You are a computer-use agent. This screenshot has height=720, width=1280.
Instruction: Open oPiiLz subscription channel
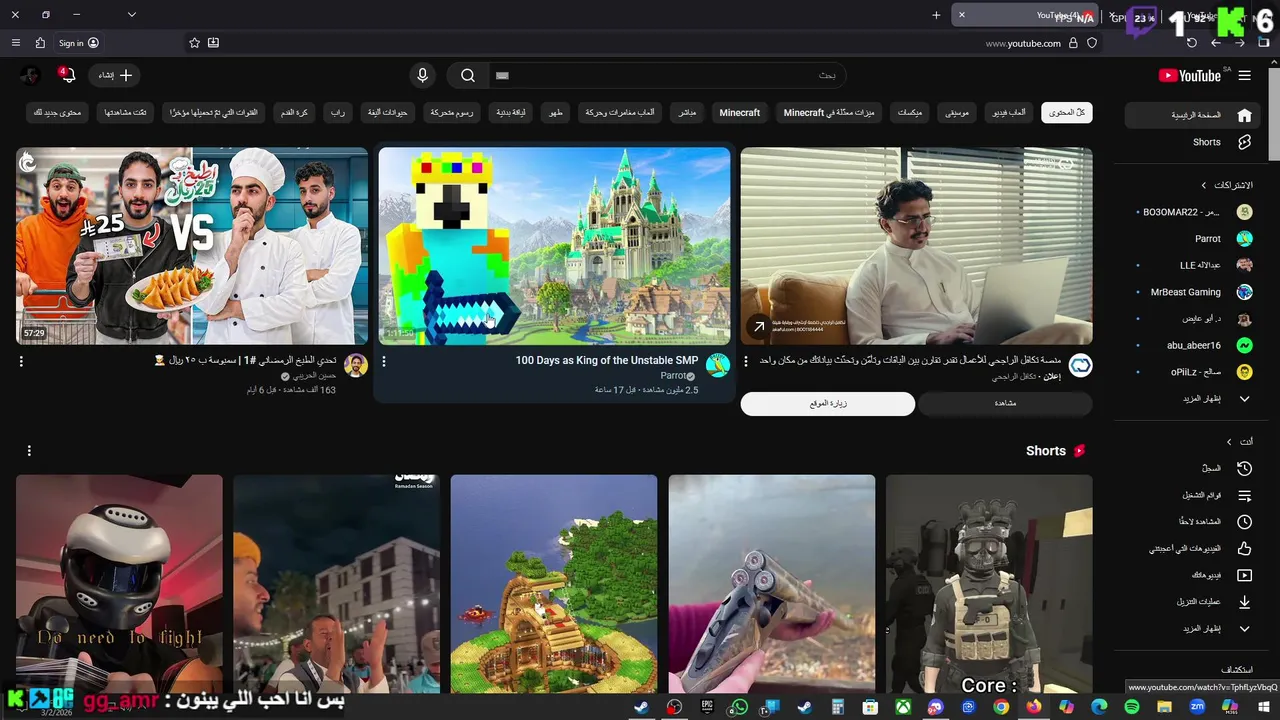click(x=1190, y=372)
